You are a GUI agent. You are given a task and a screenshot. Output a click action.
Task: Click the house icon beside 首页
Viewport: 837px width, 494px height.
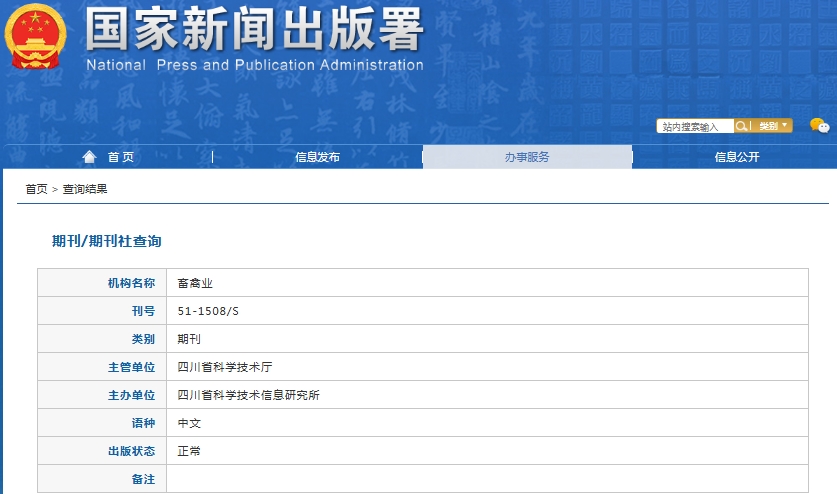[90, 157]
